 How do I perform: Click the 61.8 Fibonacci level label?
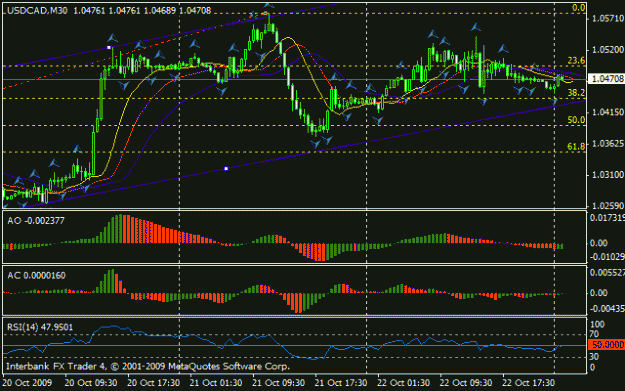(x=576, y=146)
